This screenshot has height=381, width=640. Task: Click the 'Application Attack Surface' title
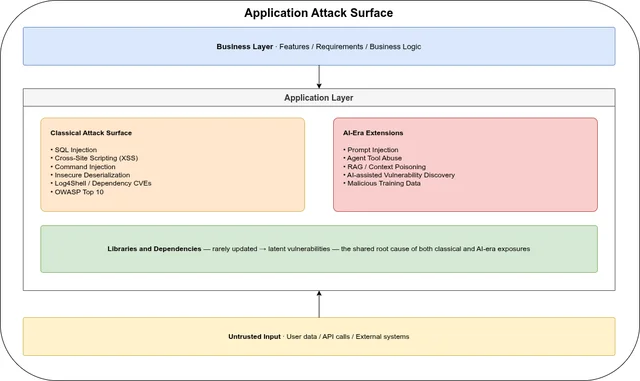coord(318,13)
